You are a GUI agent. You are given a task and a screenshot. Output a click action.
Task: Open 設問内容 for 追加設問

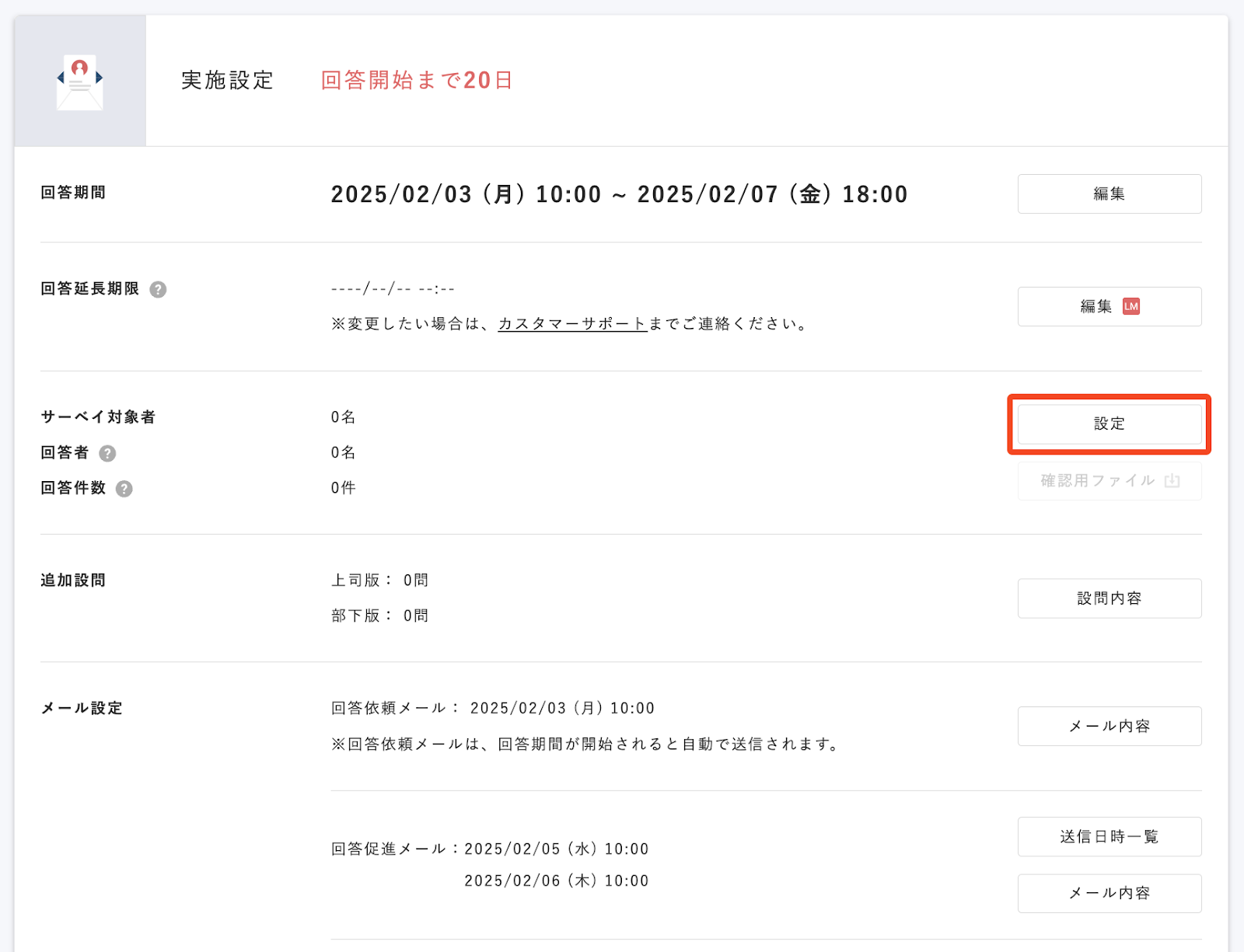pyautogui.click(x=1109, y=598)
